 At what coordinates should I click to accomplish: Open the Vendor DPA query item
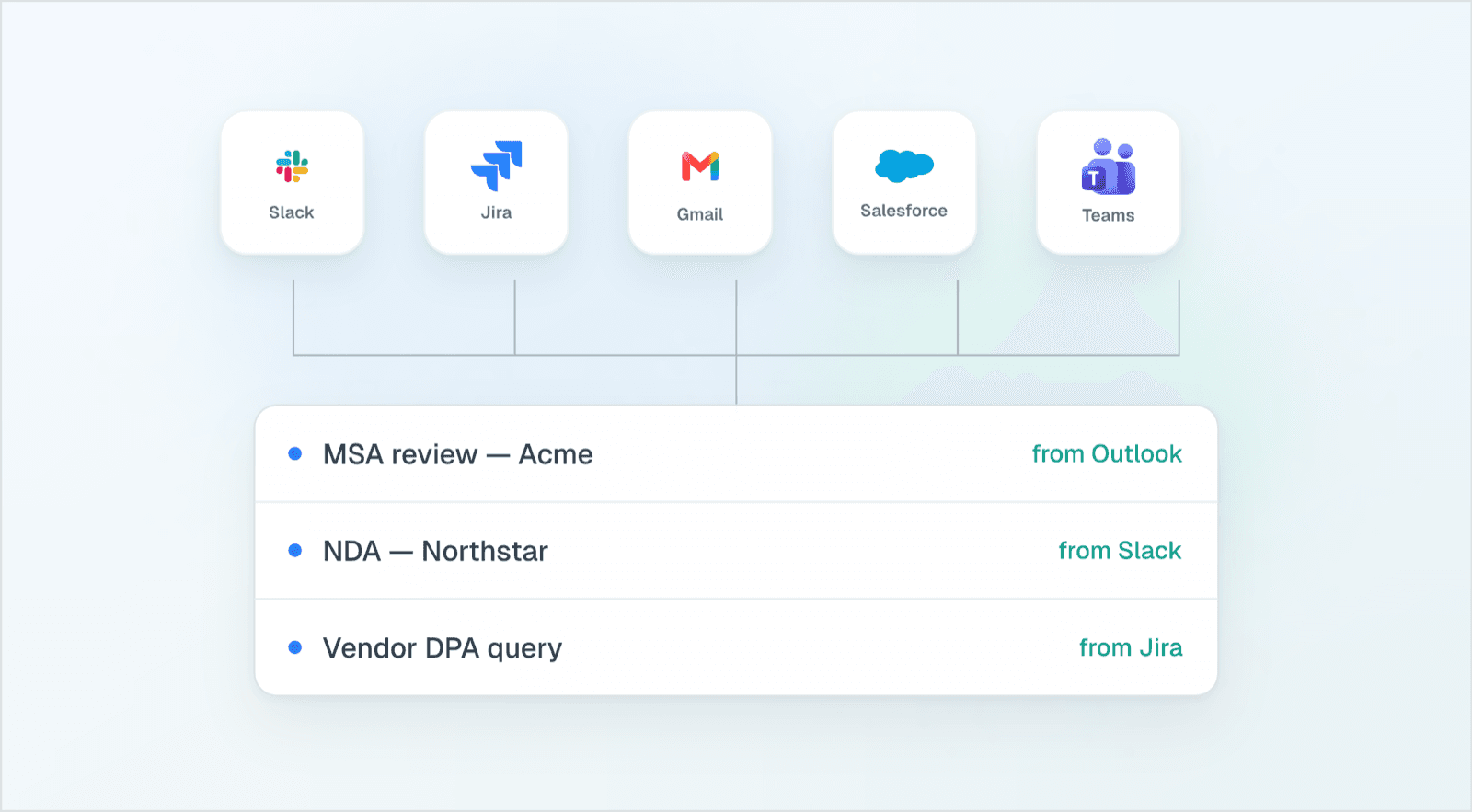click(x=736, y=647)
